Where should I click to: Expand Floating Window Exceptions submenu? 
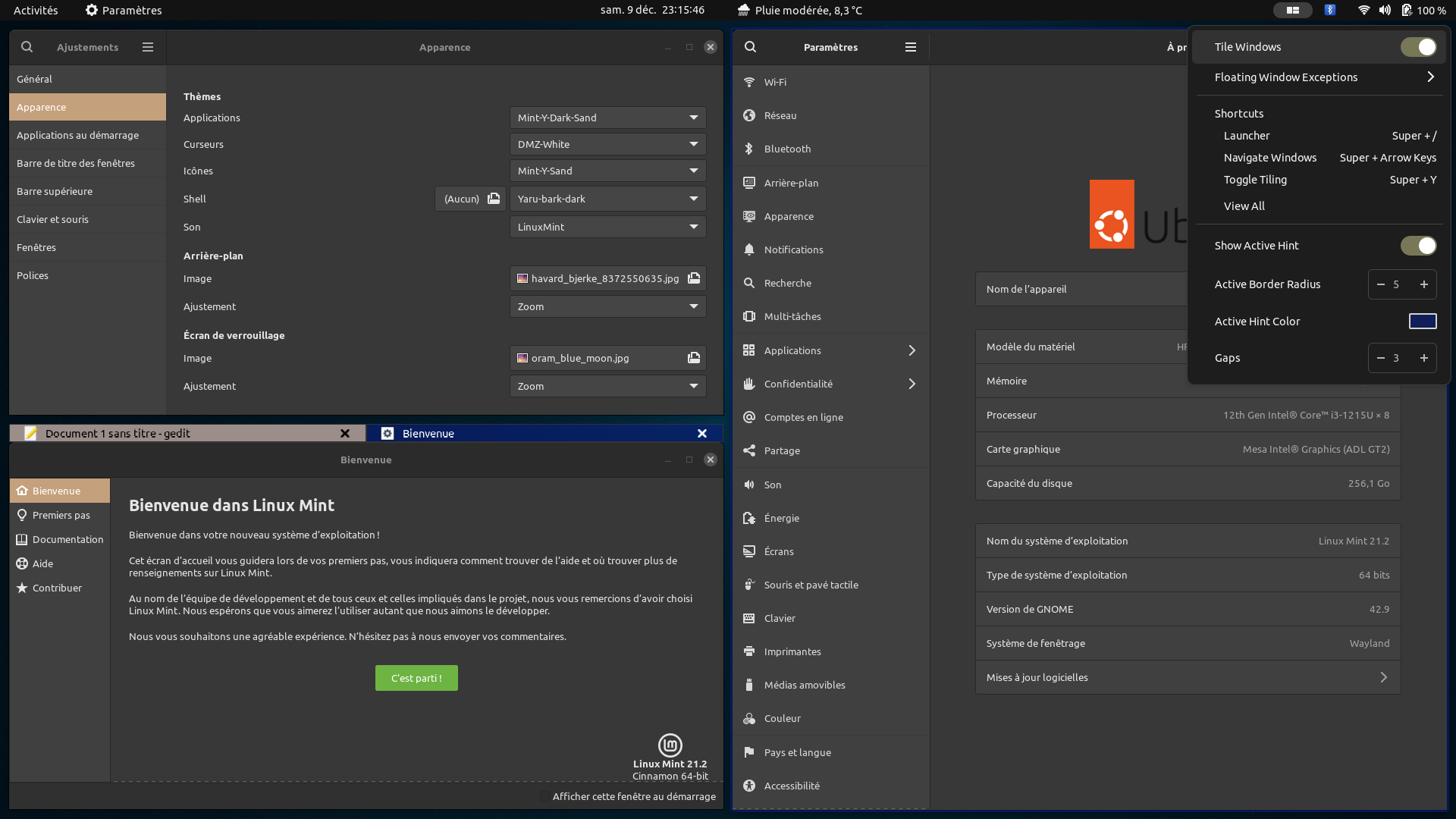[1323, 77]
